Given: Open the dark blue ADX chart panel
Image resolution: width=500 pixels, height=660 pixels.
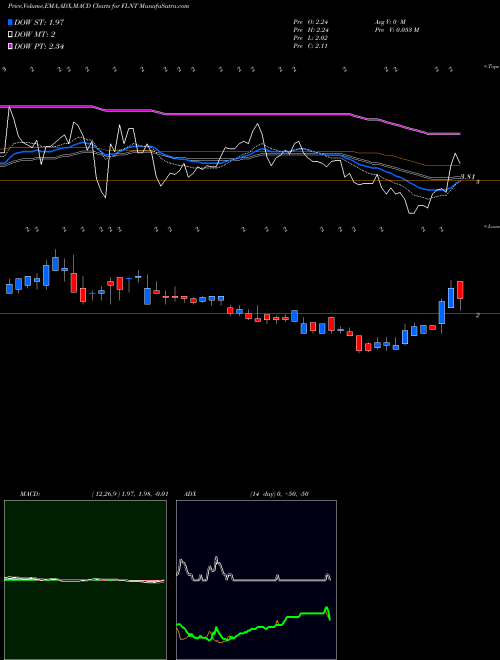Looking at the screenshot, I should (x=257, y=580).
